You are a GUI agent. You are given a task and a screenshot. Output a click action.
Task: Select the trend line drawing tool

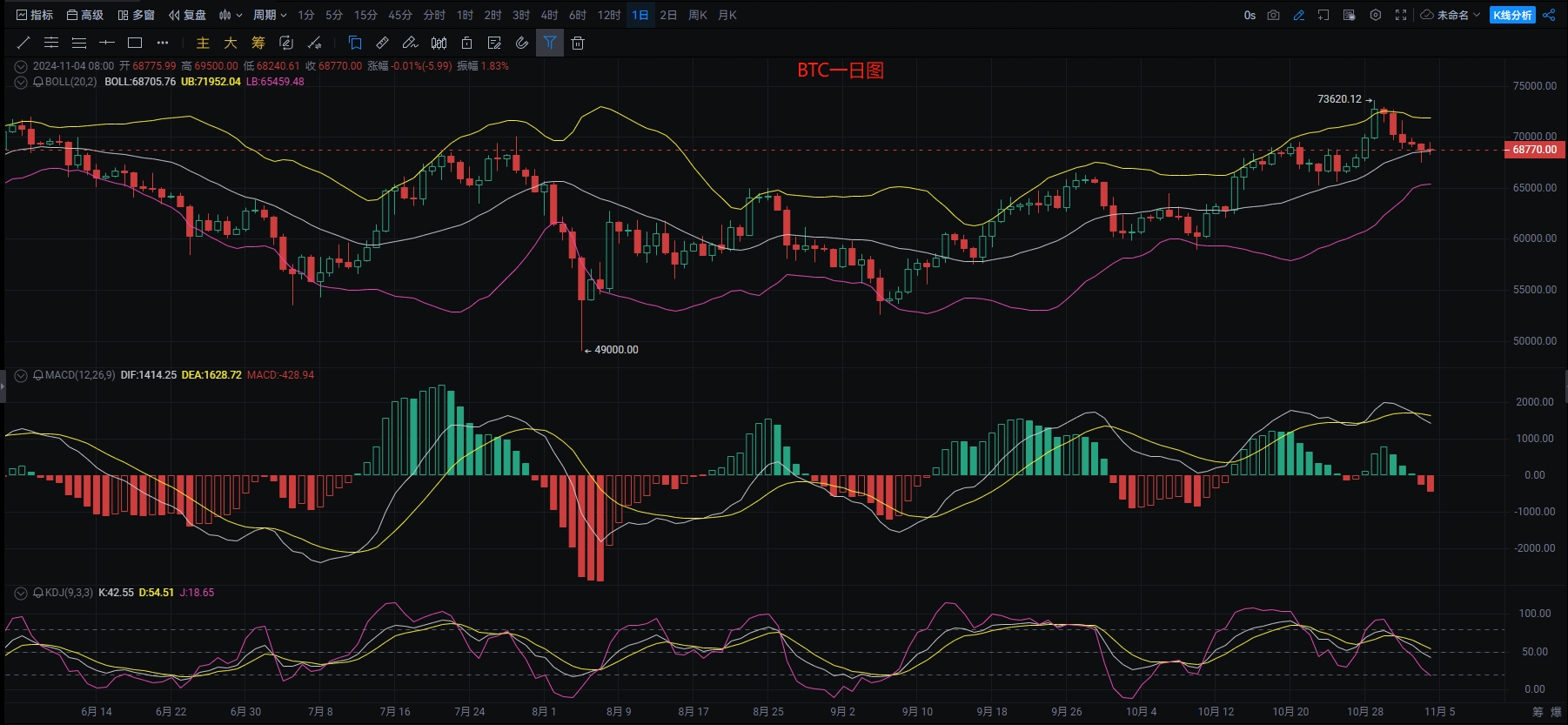(23, 43)
